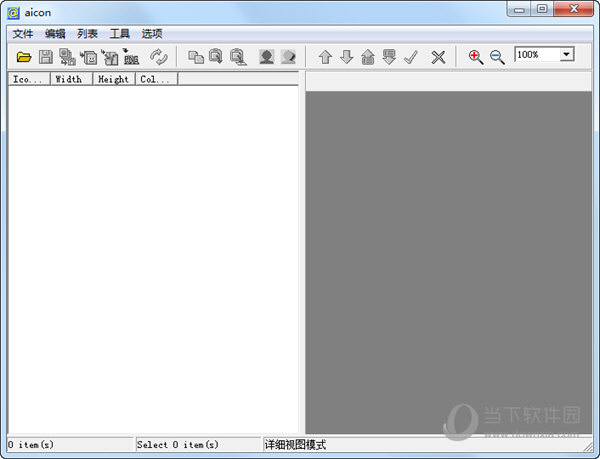Click the X delete icon

[x=439, y=57]
